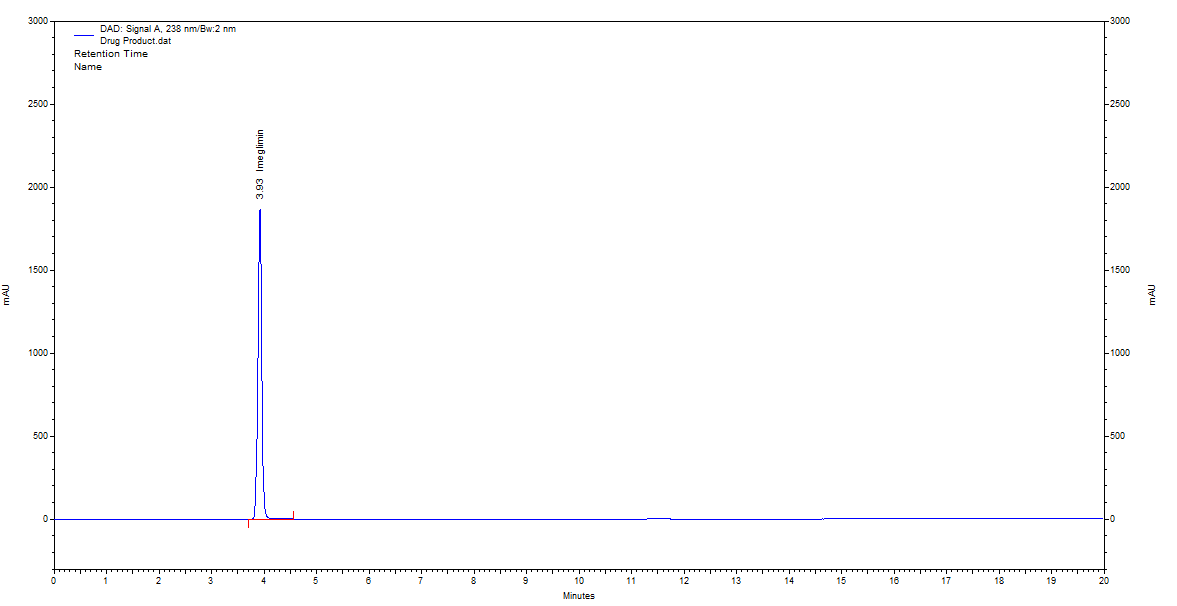Click the small baseline bump near 11.5 minutes
Viewport: 1177px width, 606px height.
(x=658, y=518)
